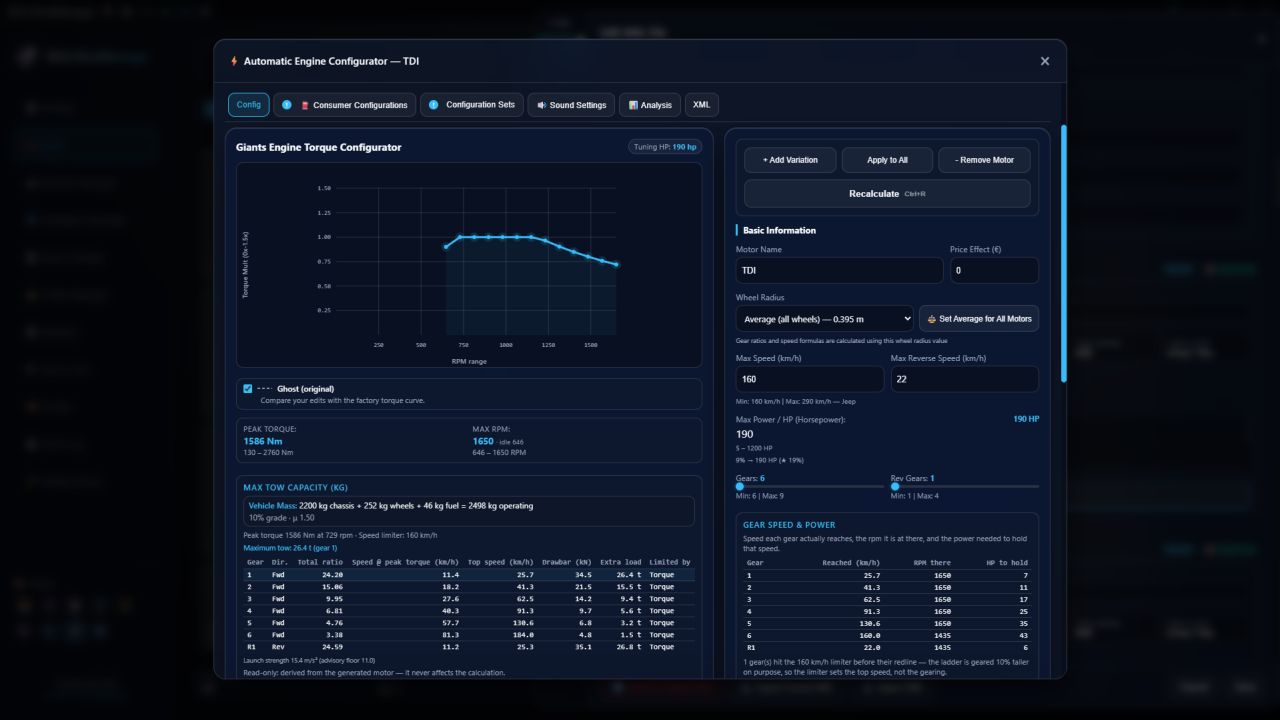The image size is (1280, 720).
Task: Click the GEAR SPEED & POWER heading
Action: tap(789, 524)
